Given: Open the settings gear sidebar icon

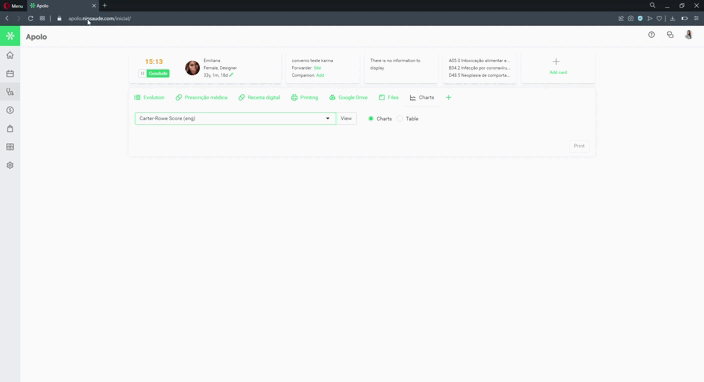Looking at the screenshot, I should click(x=10, y=165).
